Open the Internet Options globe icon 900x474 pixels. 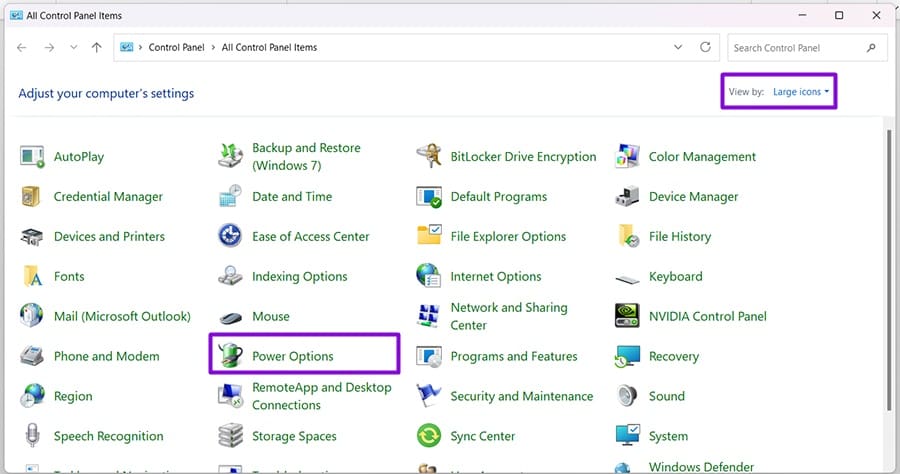coord(429,275)
